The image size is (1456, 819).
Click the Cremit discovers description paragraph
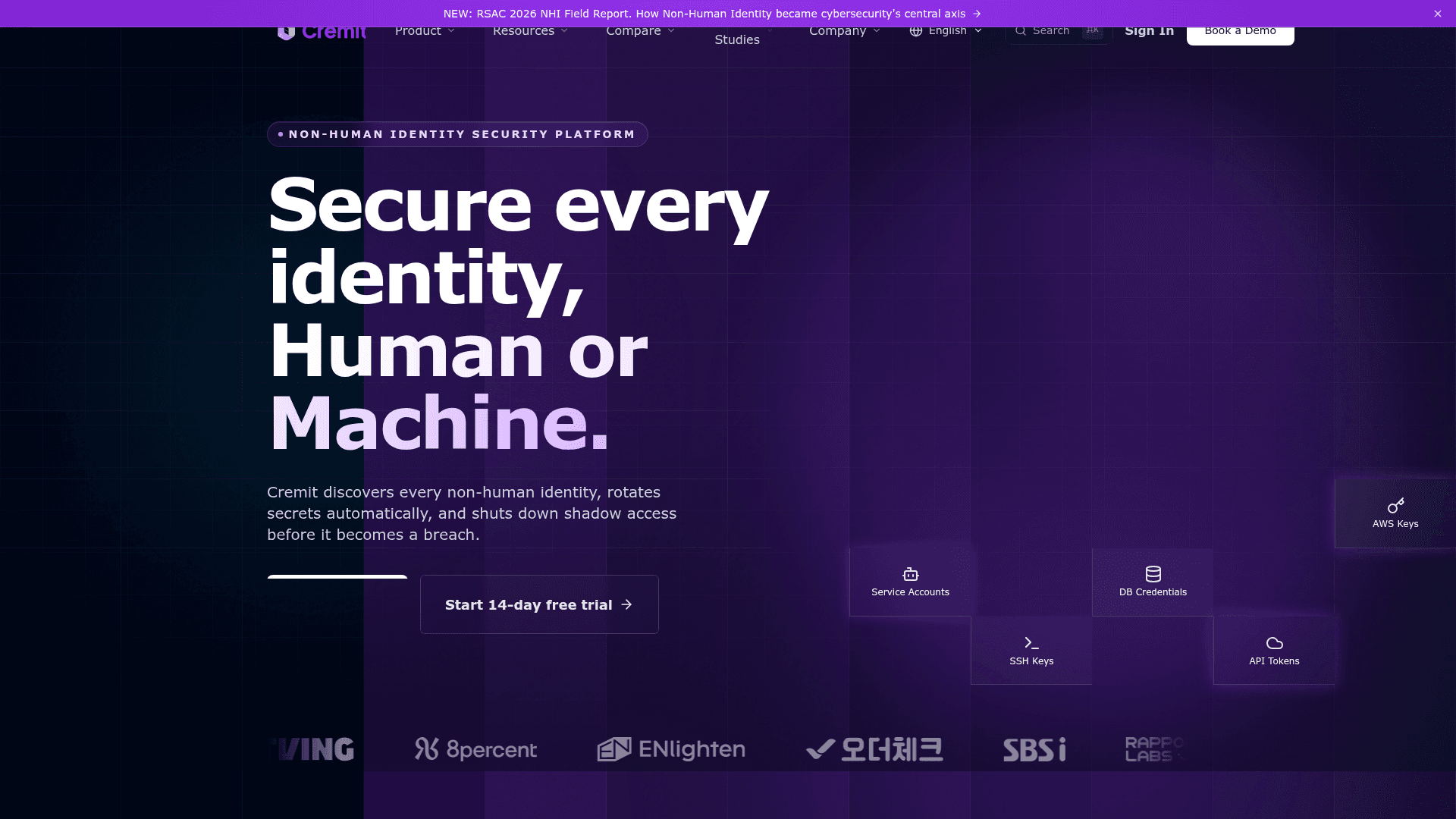[472, 513]
